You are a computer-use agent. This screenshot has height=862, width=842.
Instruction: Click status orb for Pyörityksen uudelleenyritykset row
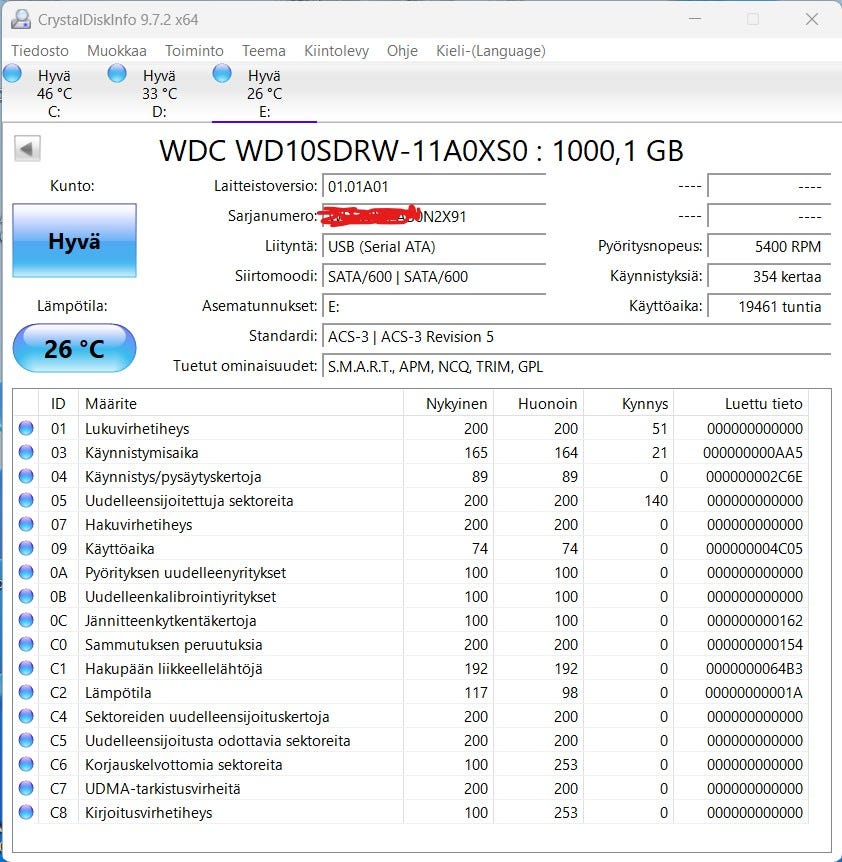26,572
